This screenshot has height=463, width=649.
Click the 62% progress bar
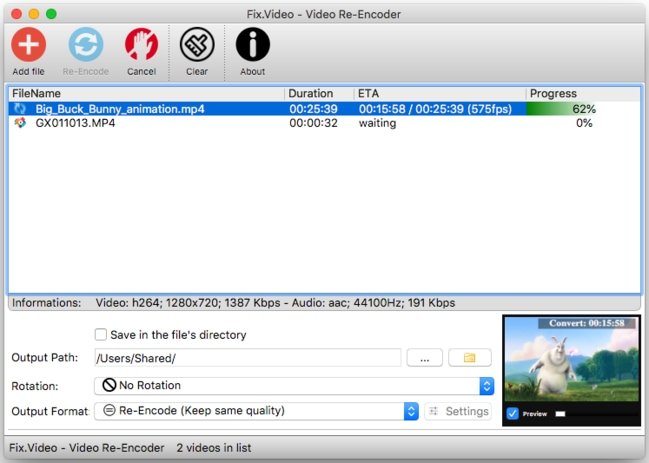click(583, 109)
